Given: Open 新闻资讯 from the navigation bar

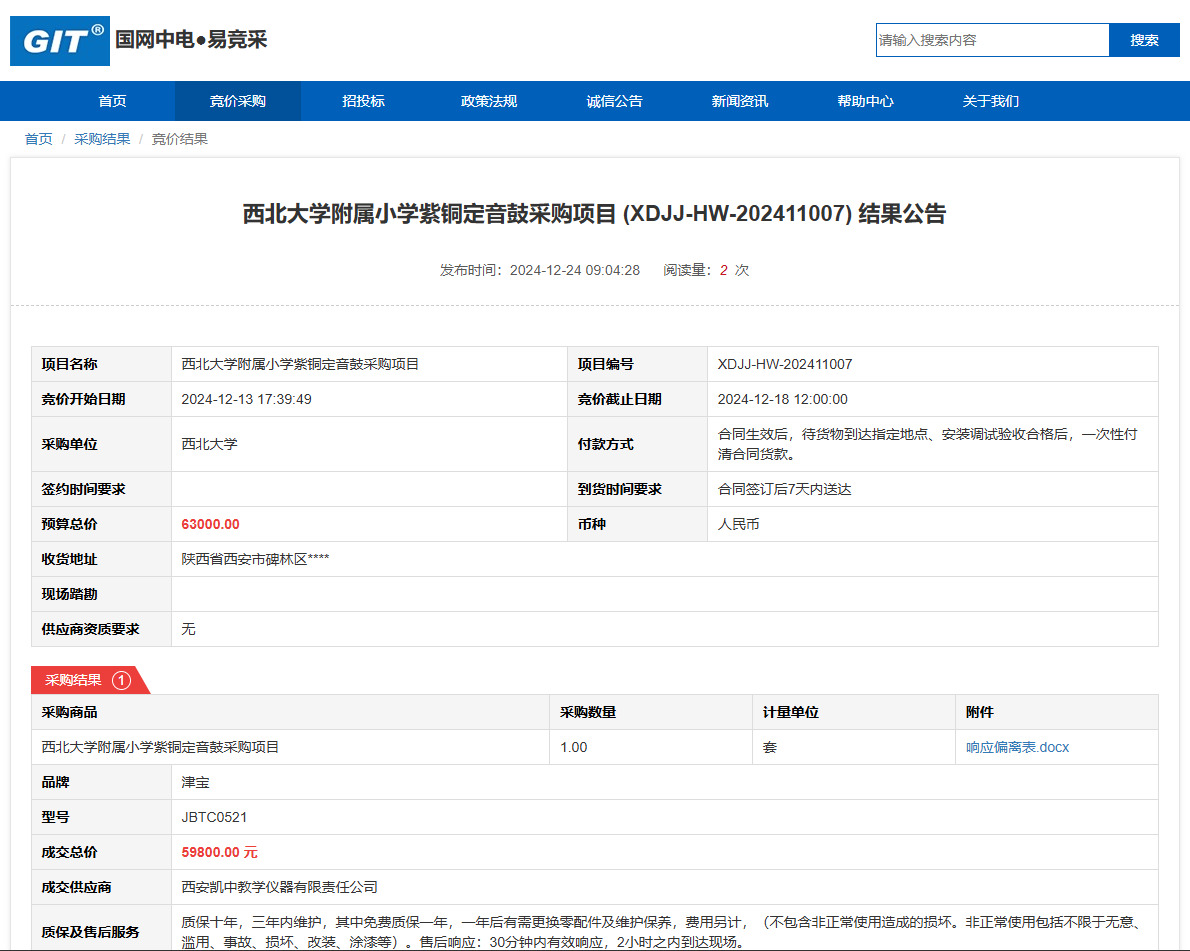Looking at the screenshot, I should point(740,101).
